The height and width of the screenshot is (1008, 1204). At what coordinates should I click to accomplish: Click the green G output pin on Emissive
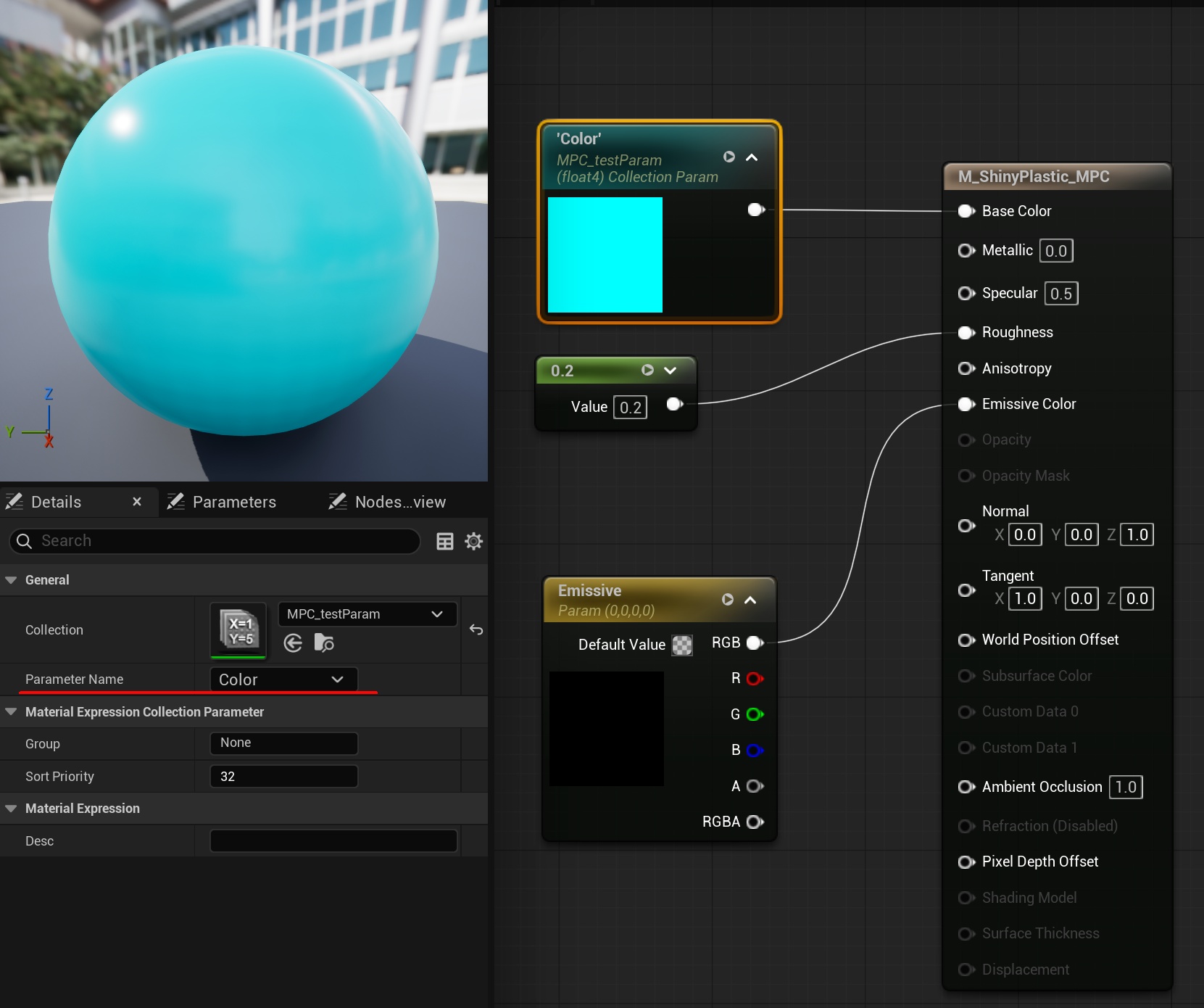(754, 714)
